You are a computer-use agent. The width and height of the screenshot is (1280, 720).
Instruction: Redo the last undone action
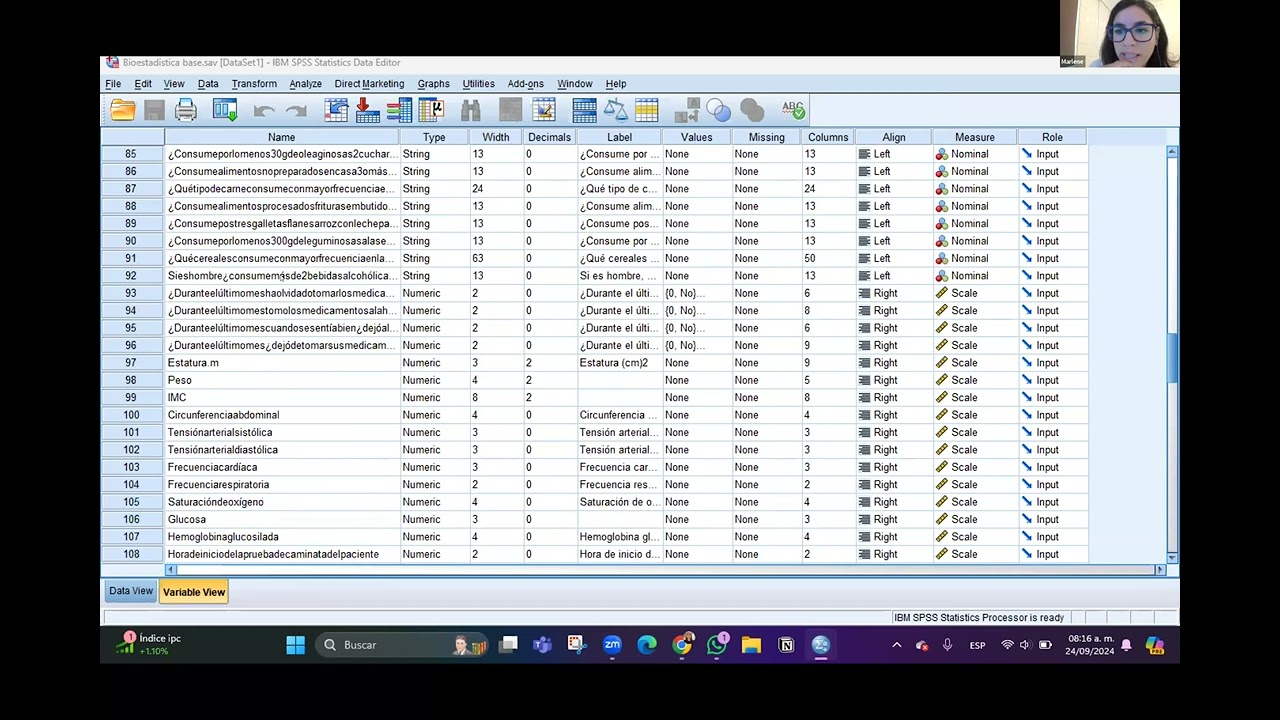pyautogui.click(x=296, y=110)
